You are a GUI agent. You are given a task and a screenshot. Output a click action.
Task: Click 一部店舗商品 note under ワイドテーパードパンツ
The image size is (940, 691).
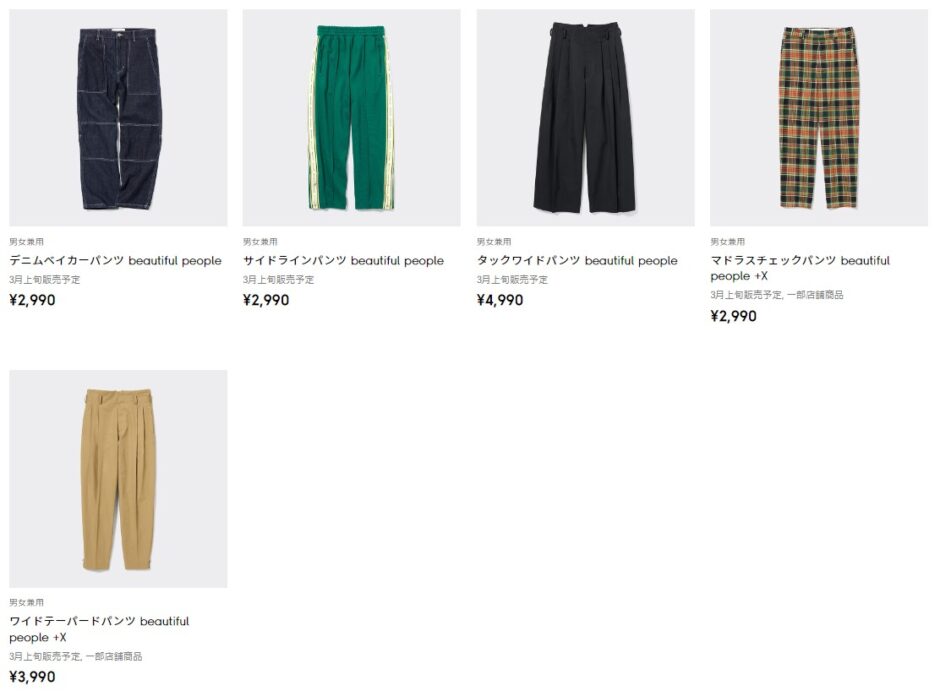click(x=113, y=656)
